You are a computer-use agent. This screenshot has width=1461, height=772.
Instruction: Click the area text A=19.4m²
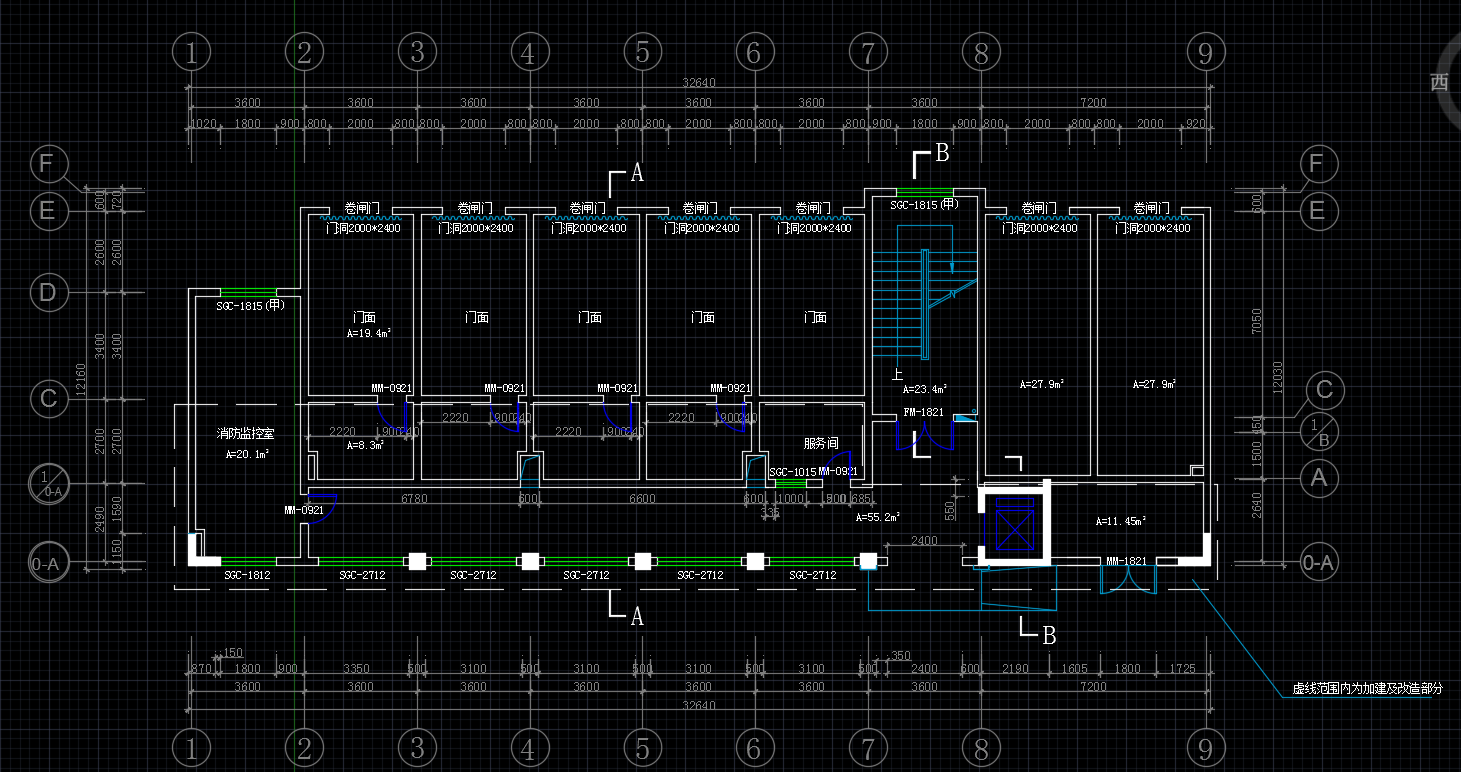(x=368, y=334)
